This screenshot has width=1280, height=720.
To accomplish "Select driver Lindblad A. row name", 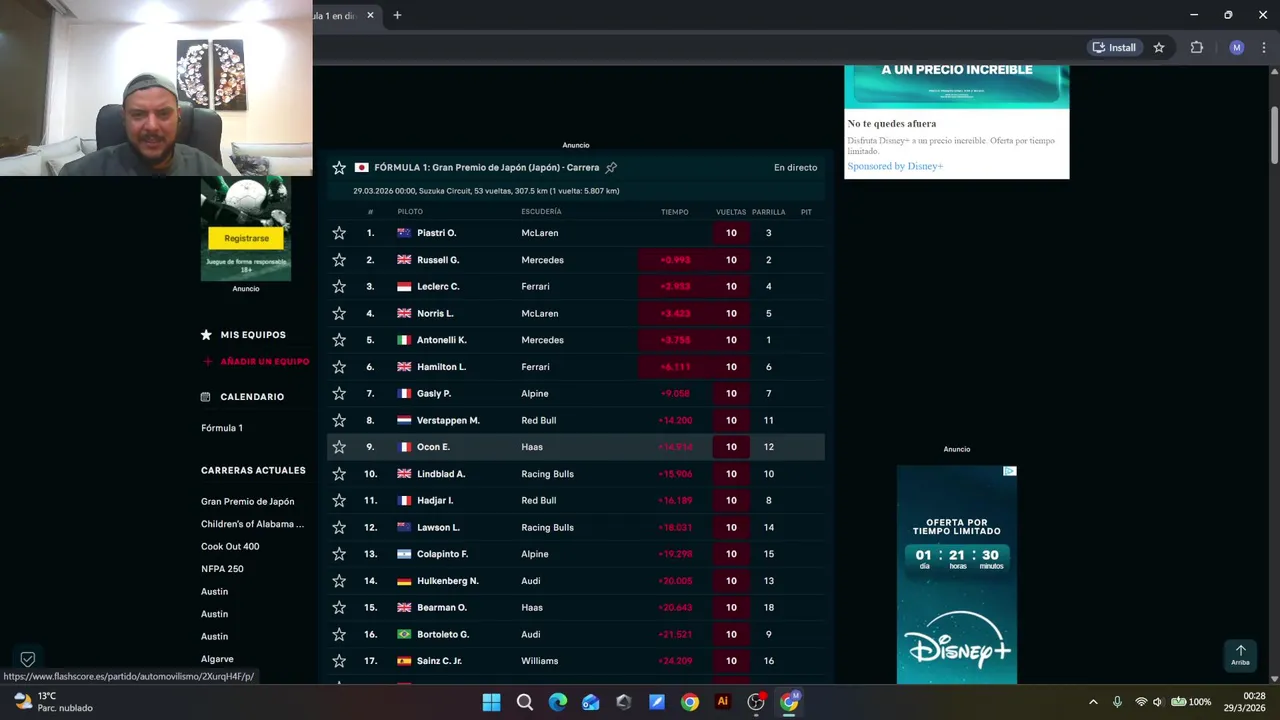I will [x=441, y=474].
